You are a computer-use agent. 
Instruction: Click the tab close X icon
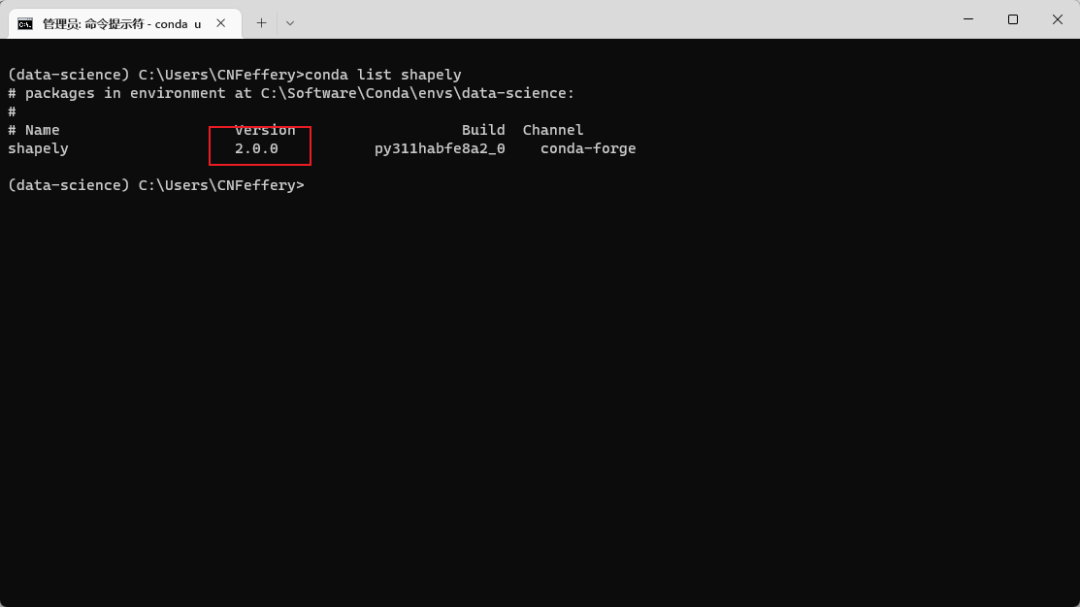[220, 22]
